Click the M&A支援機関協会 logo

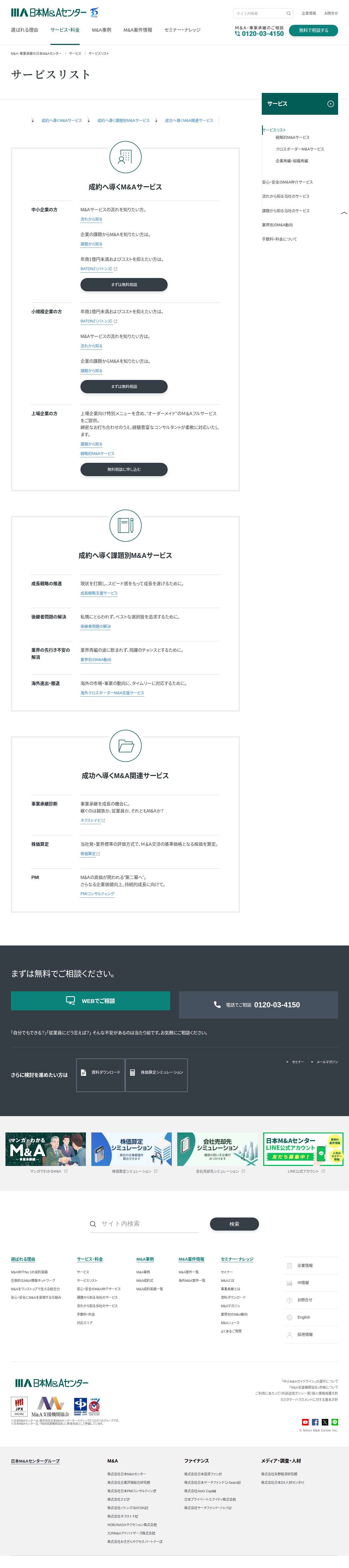(x=50, y=1407)
